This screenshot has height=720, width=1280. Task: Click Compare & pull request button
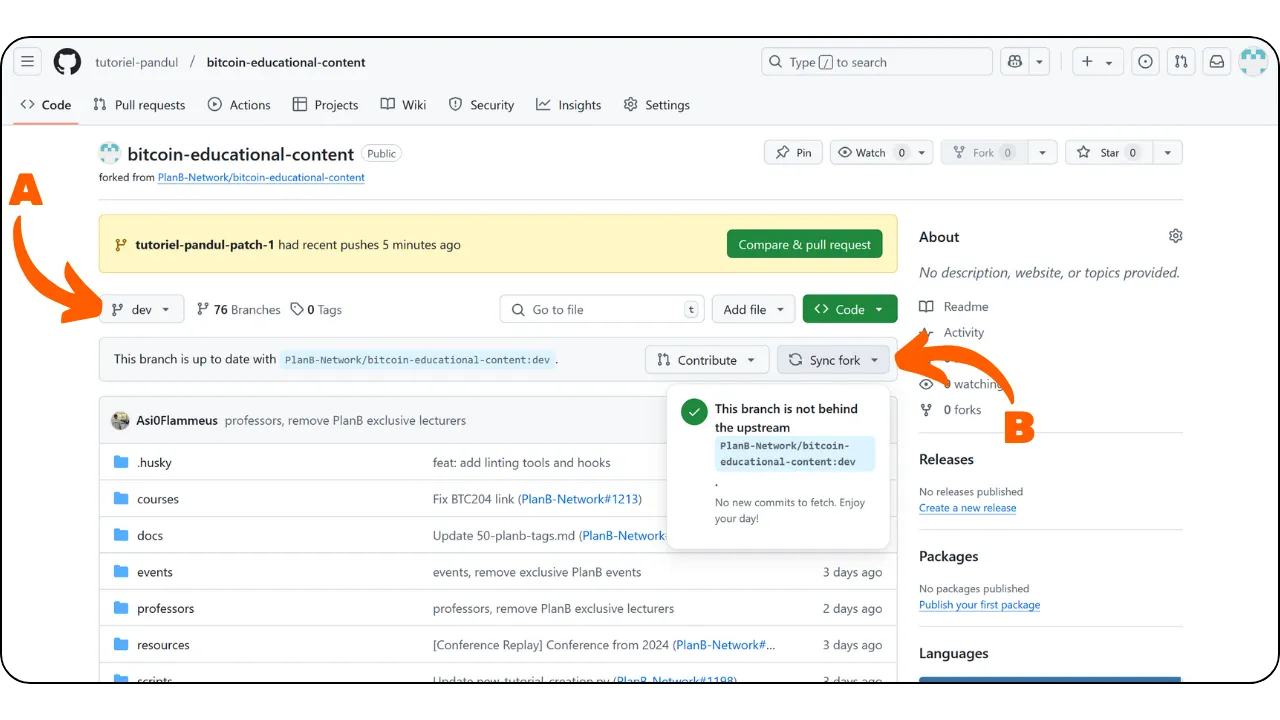[805, 245]
